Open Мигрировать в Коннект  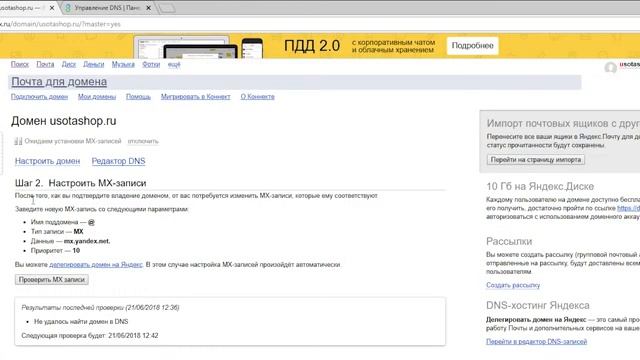195,97
